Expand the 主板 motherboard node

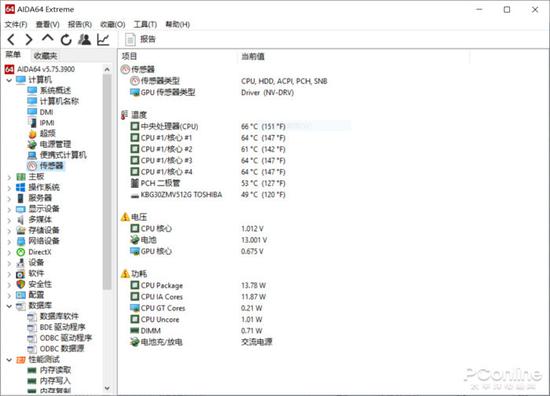pos(9,177)
